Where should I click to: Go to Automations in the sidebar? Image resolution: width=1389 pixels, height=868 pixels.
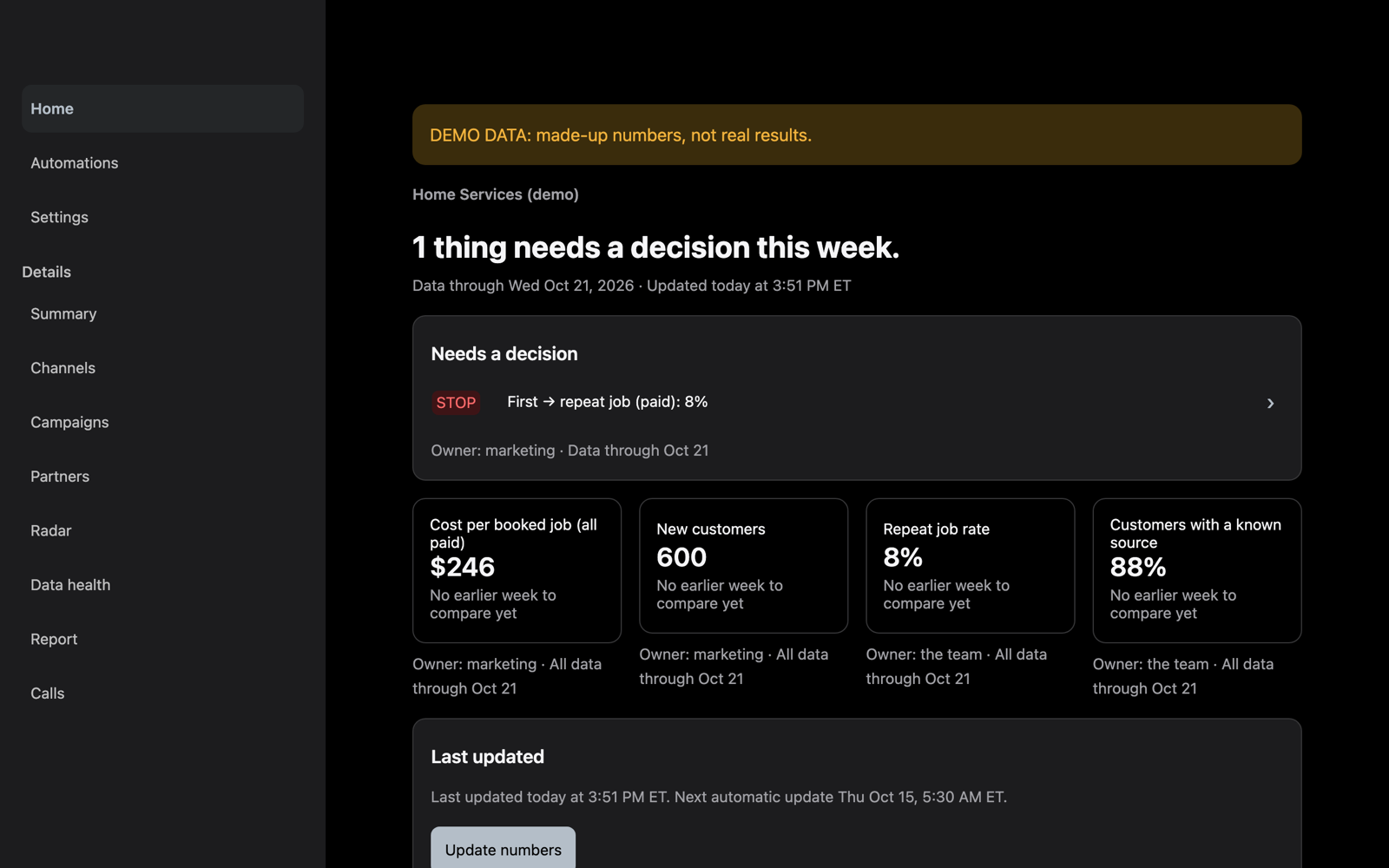click(x=162, y=163)
